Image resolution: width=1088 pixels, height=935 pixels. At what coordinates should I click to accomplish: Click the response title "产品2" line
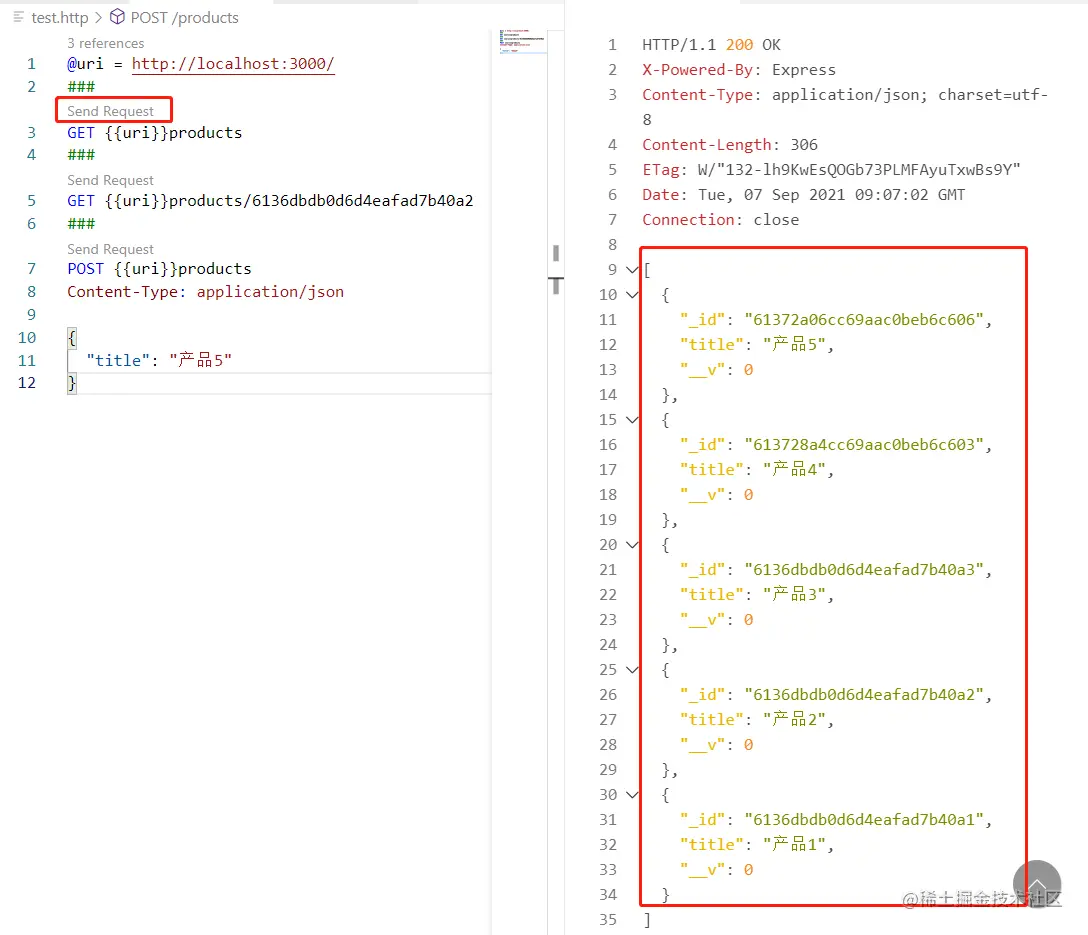(x=756, y=719)
